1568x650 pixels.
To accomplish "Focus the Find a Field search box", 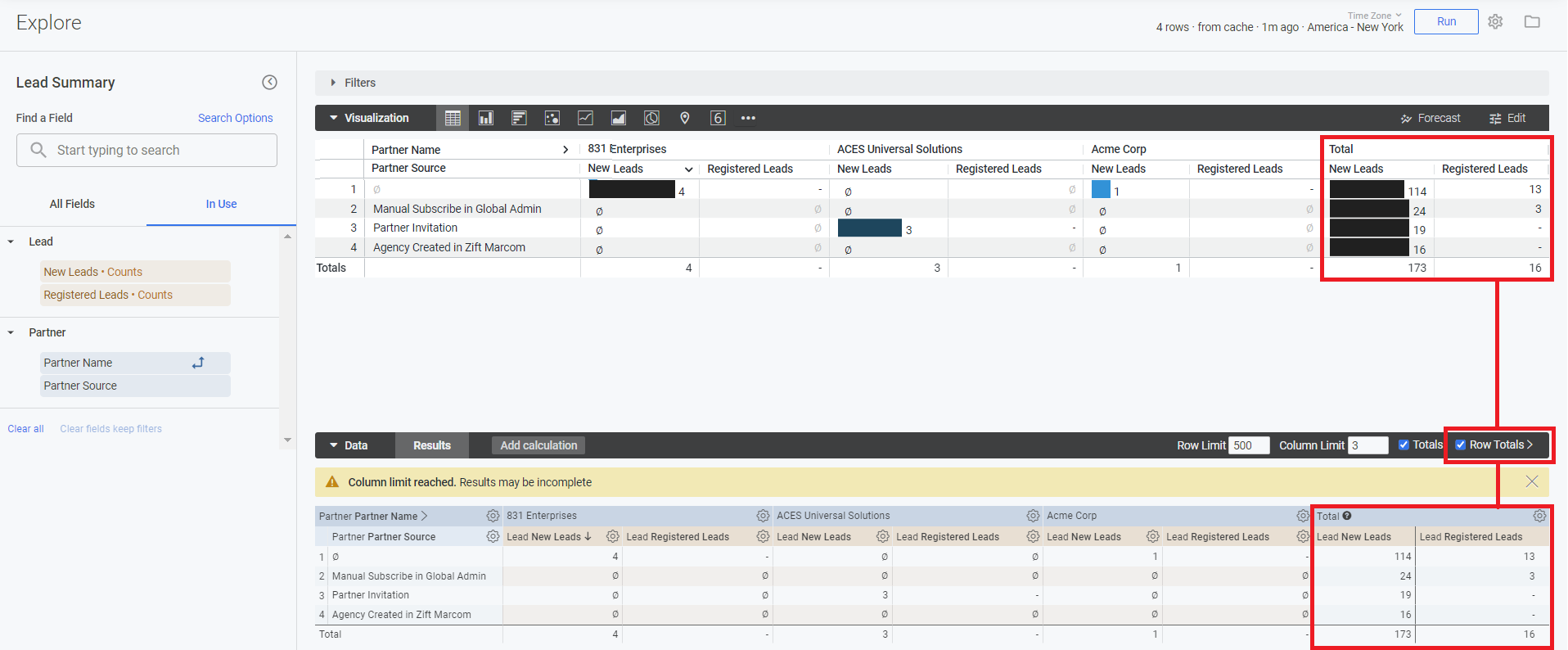I will (146, 151).
